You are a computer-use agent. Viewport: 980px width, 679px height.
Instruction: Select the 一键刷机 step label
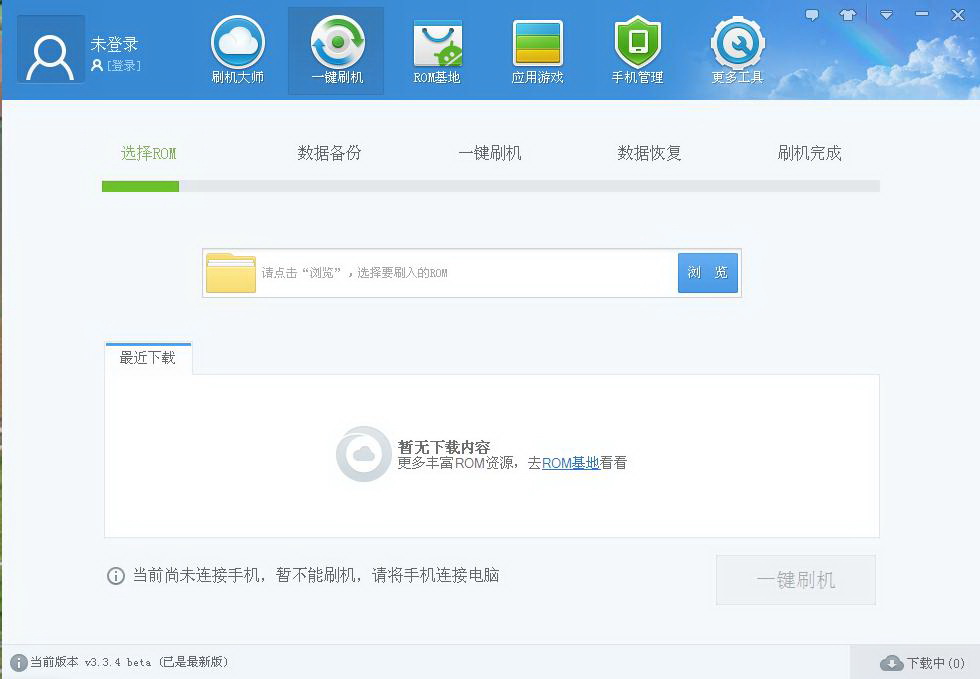489,153
